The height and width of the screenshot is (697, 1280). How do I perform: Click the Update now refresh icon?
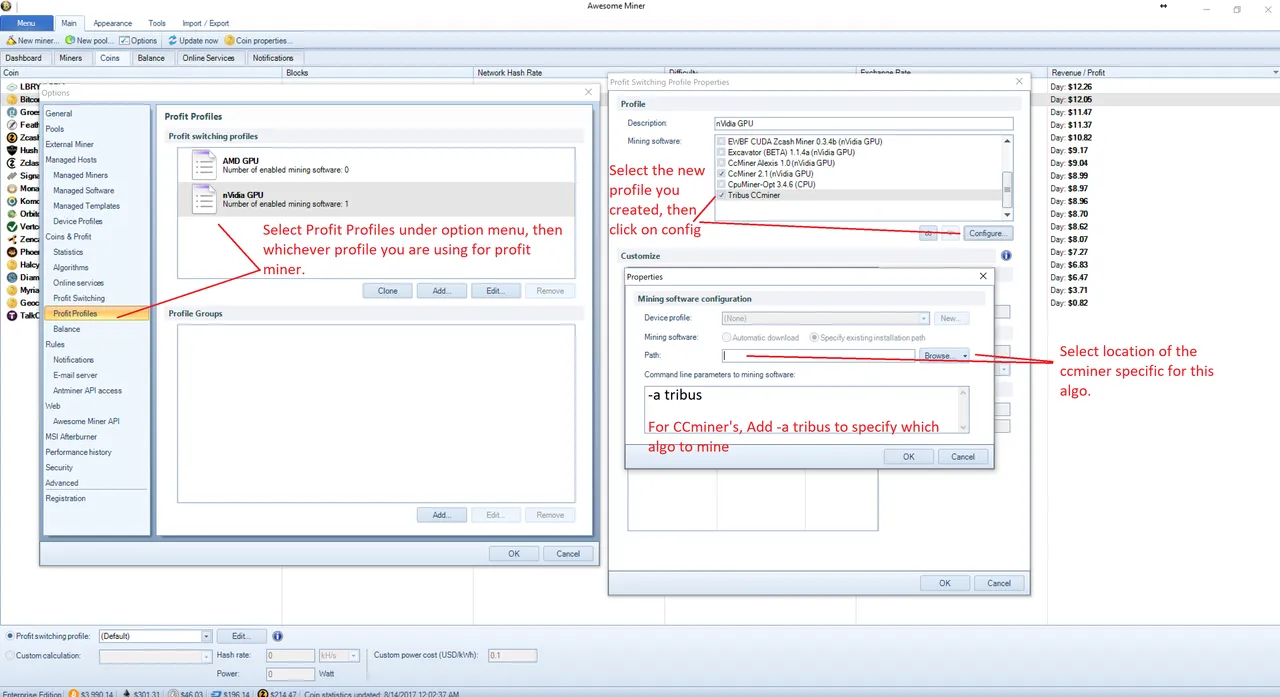(x=172, y=41)
